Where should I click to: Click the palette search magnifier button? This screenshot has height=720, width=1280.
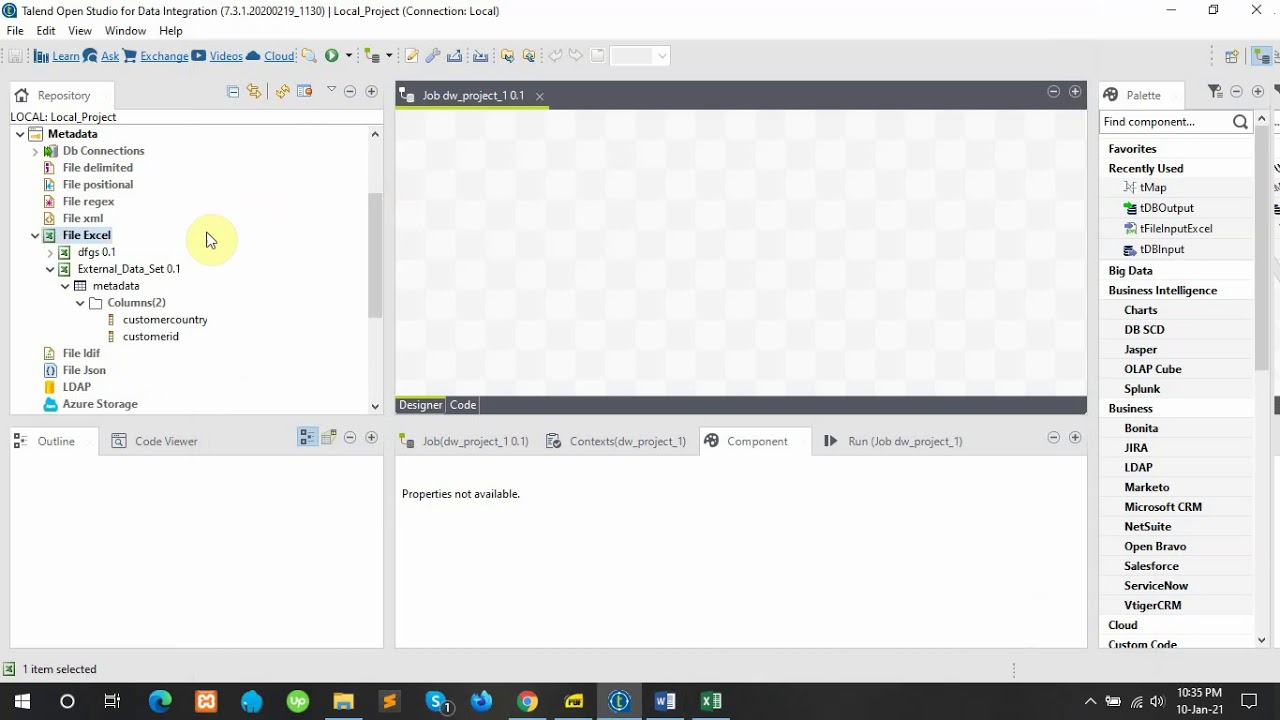tap(1240, 122)
